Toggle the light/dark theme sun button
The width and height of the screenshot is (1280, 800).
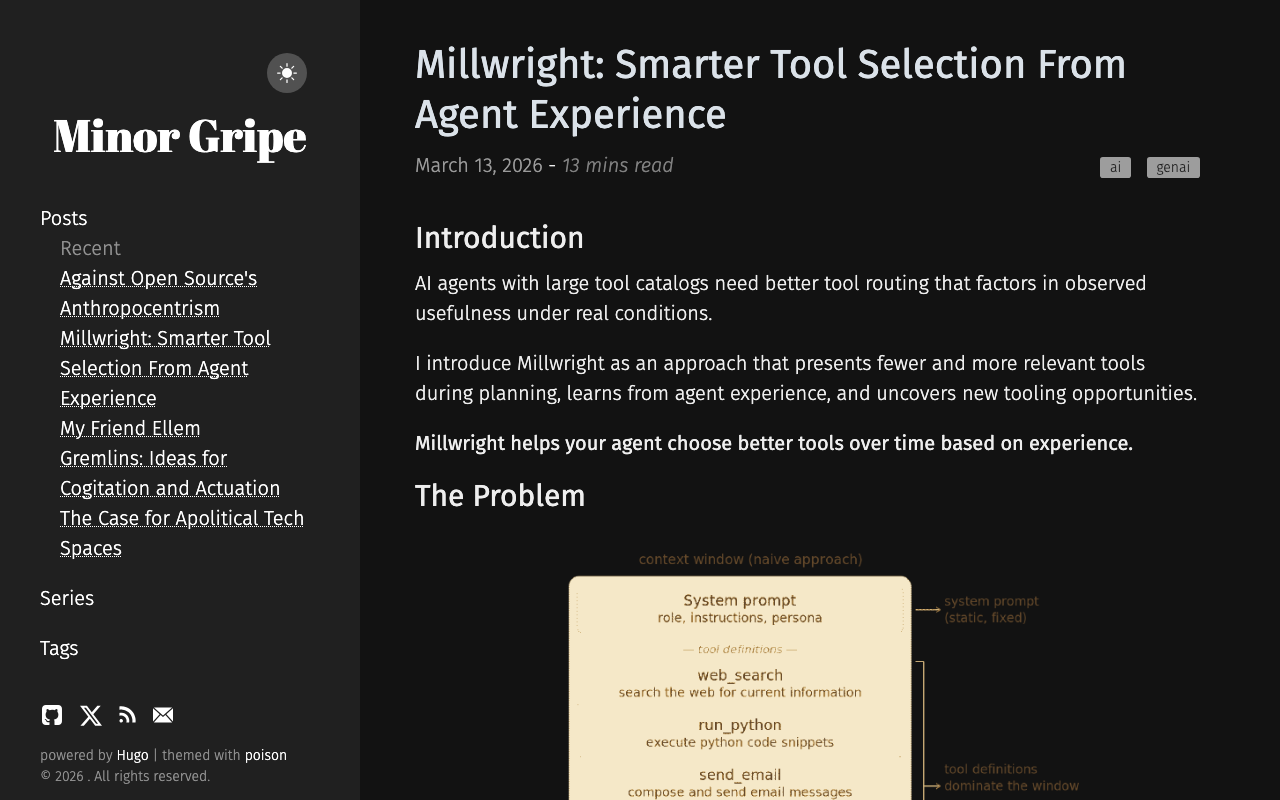click(x=287, y=73)
